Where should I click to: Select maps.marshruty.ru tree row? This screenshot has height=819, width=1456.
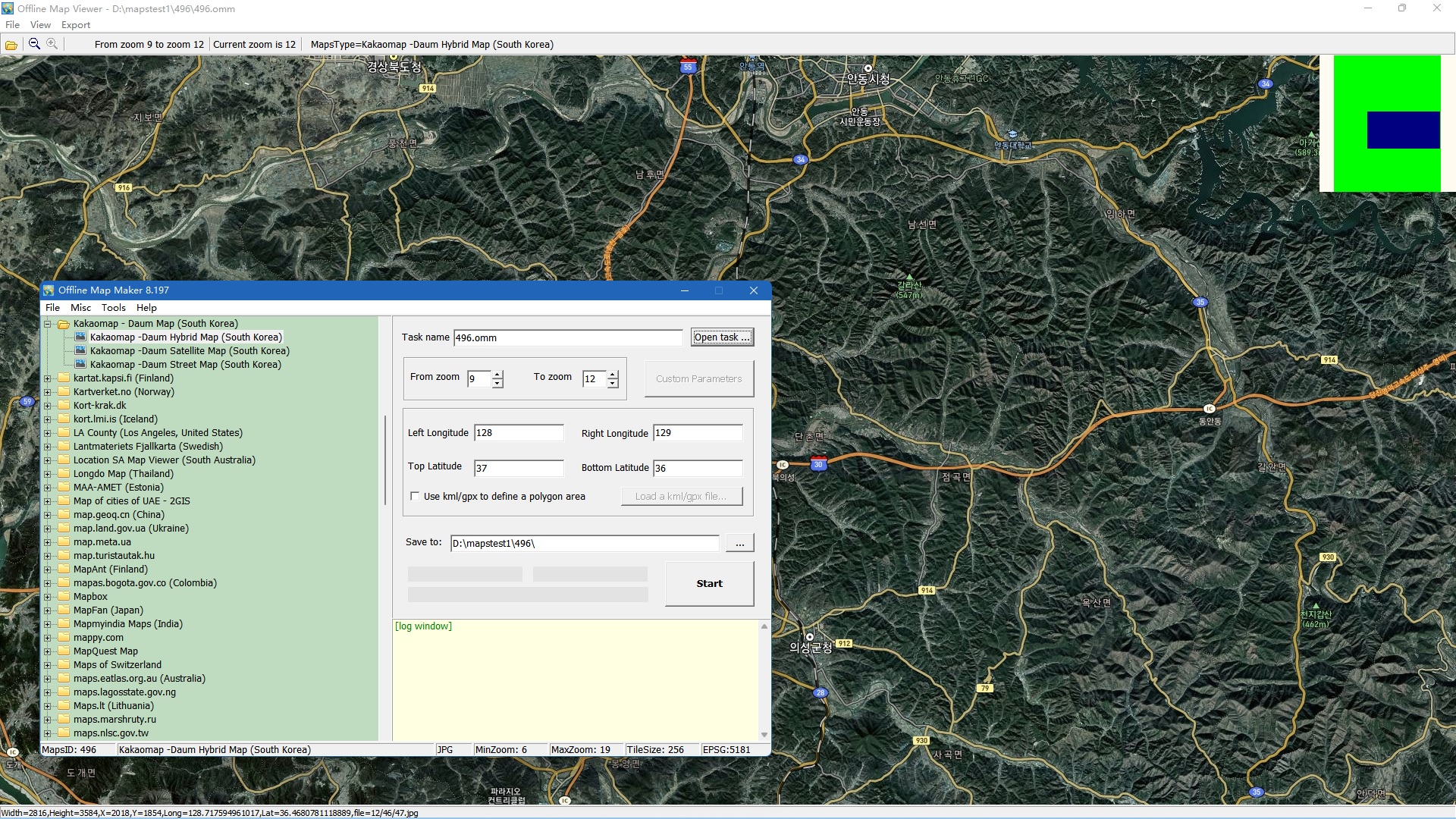115,720
